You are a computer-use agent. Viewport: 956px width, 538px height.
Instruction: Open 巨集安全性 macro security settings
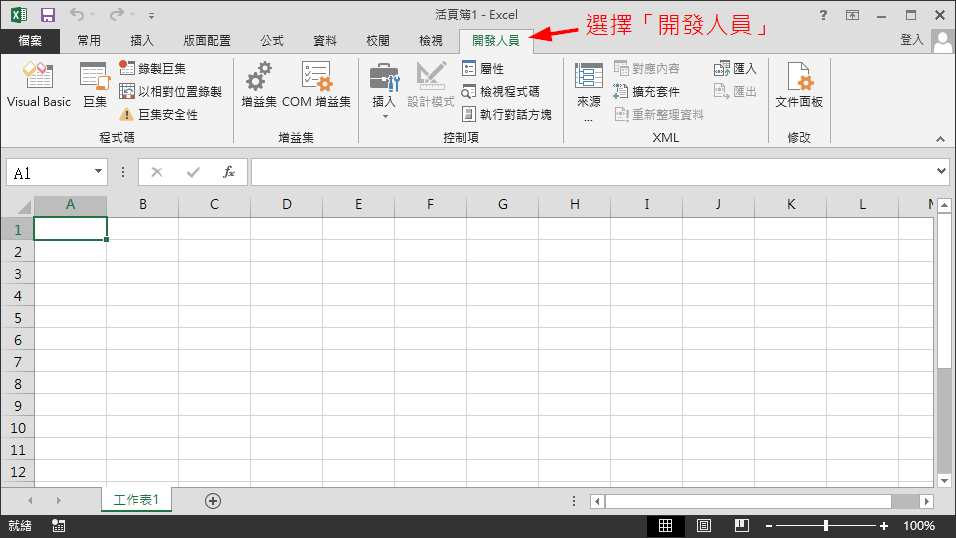tap(159, 114)
